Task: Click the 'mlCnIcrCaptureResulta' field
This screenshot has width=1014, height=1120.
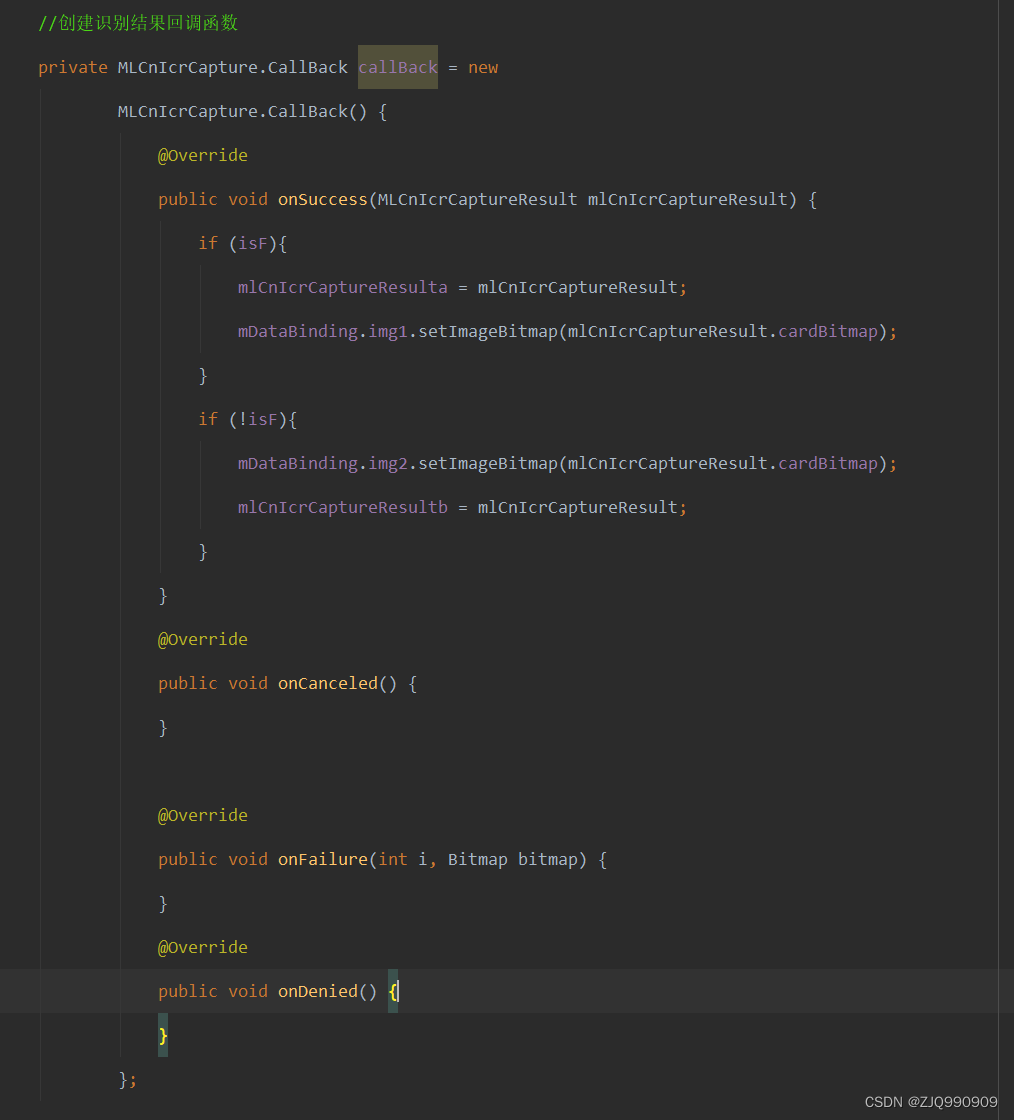Action: click(x=343, y=287)
